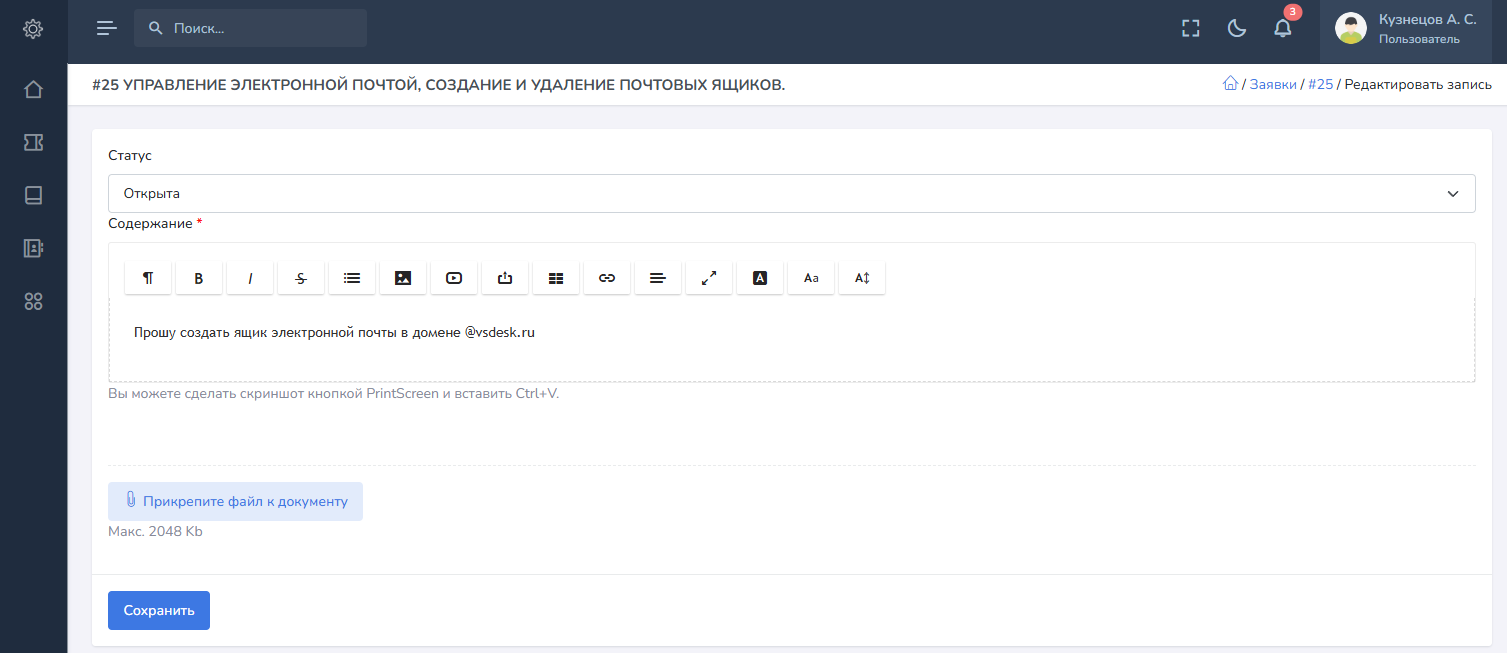The height and width of the screenshot is (653, 1507).
Task: Click the Сохранить button
Action: pyautogui.click(x=159, y=610)
